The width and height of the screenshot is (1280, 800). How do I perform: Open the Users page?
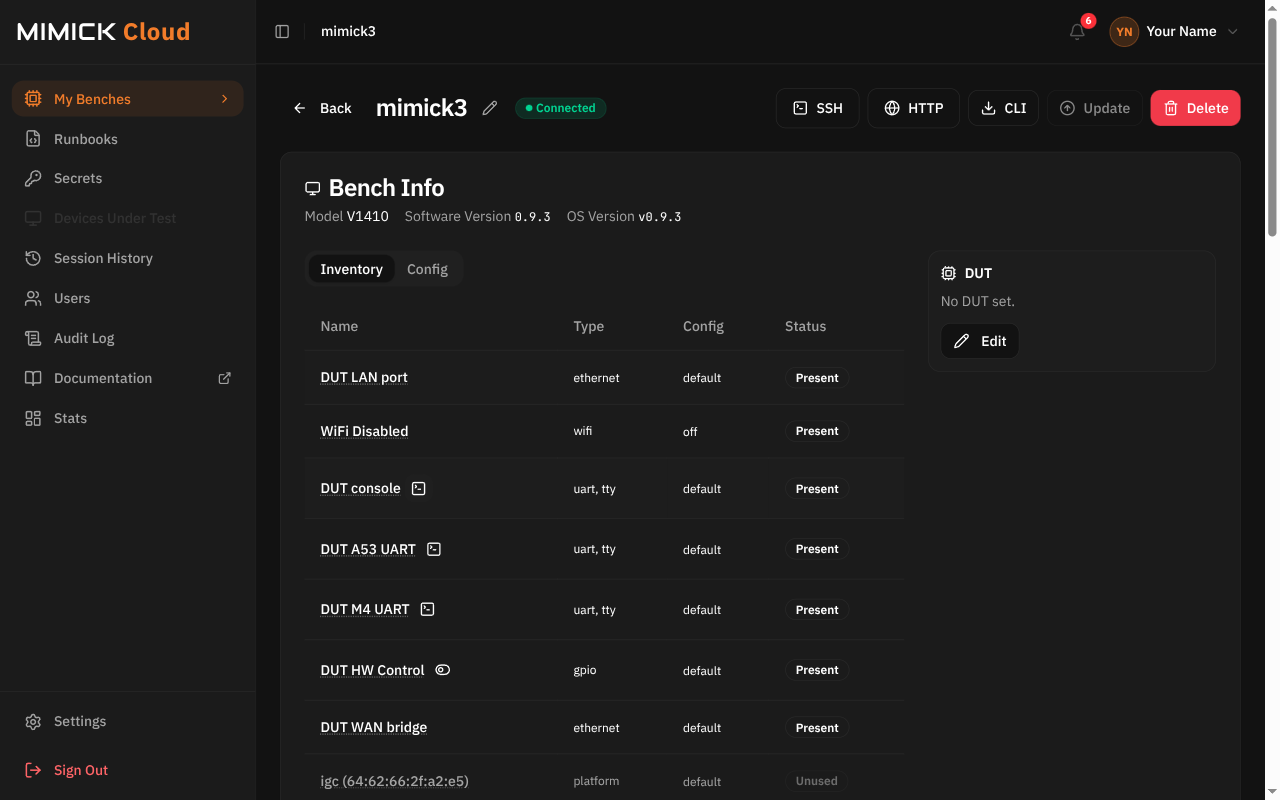(128, 298)
